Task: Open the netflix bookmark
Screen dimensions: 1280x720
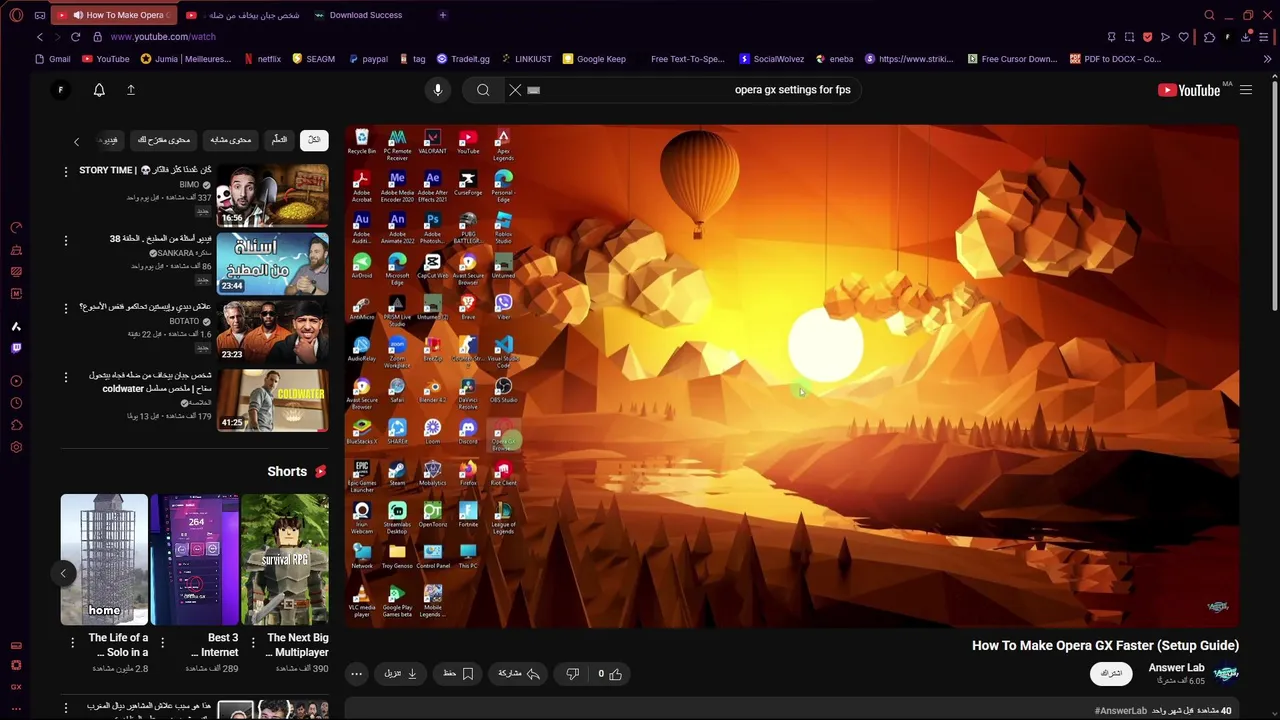Action: [x=262, y=59]
